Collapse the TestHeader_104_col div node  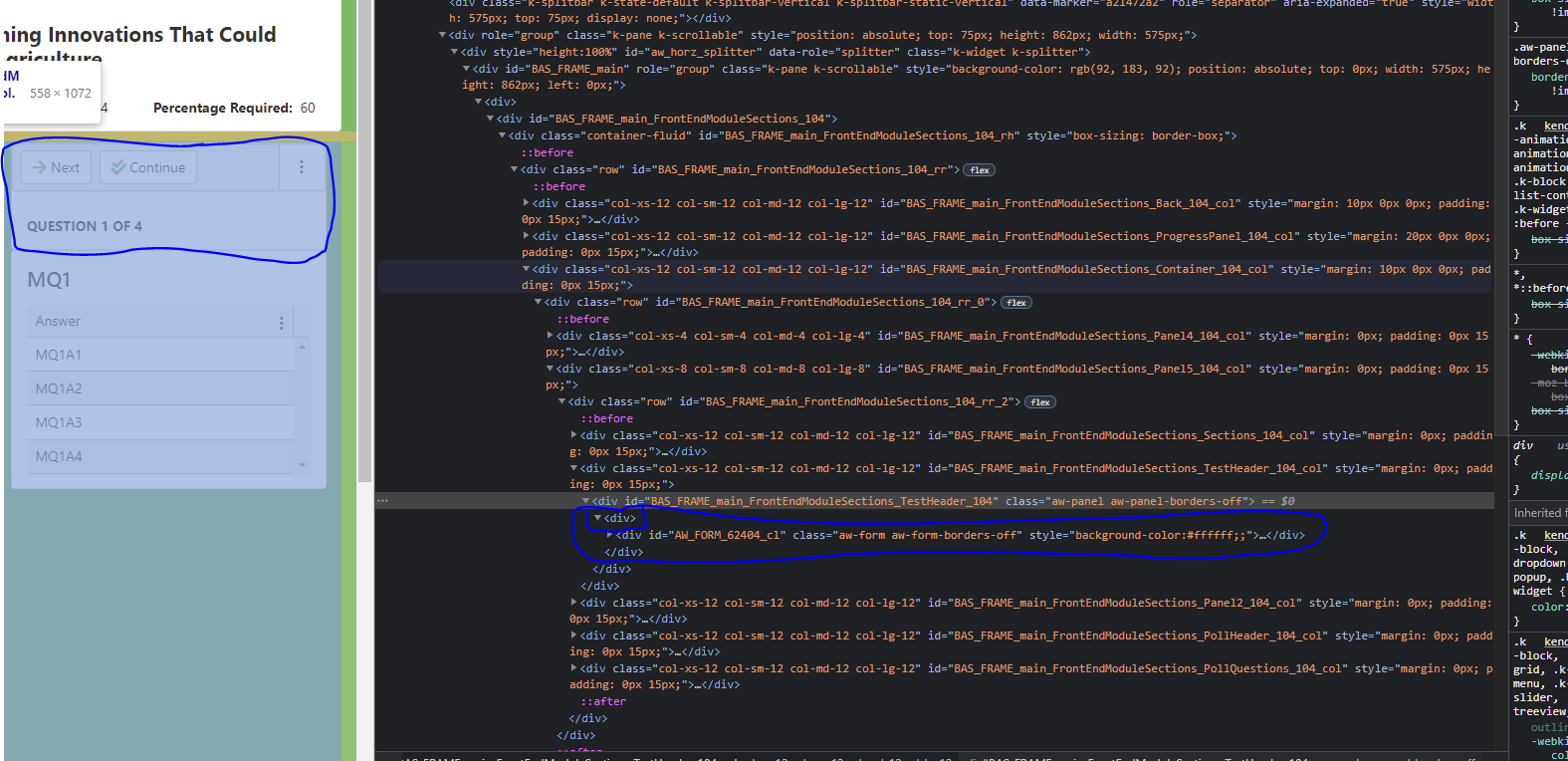point(574,468)
